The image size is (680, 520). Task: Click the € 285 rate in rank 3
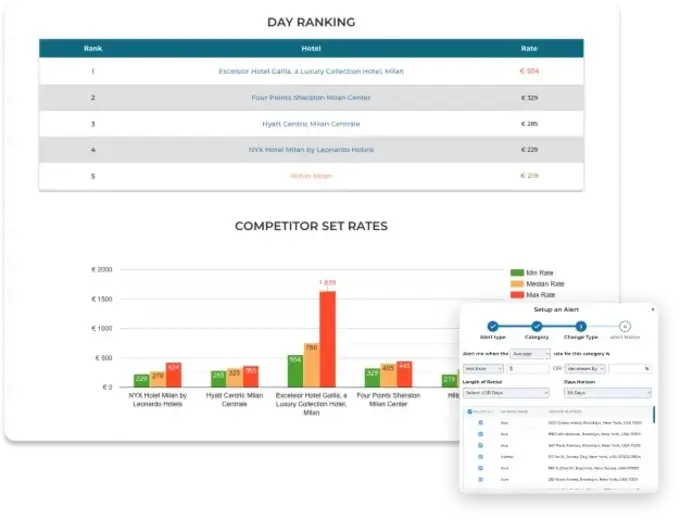[x=529, y=124]
